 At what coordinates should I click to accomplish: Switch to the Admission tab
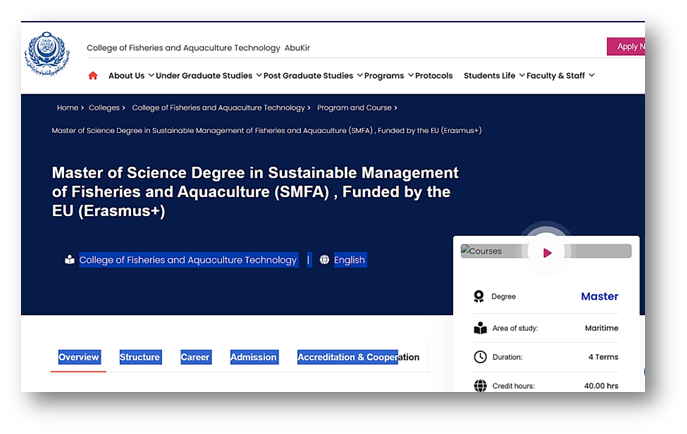(x=253, y=357)
